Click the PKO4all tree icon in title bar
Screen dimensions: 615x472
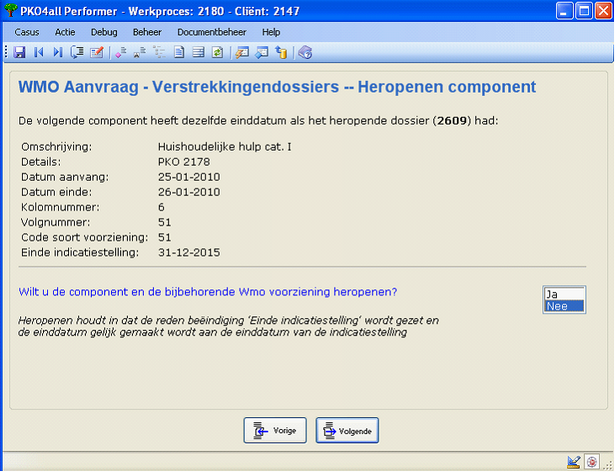tap(11, 10)
